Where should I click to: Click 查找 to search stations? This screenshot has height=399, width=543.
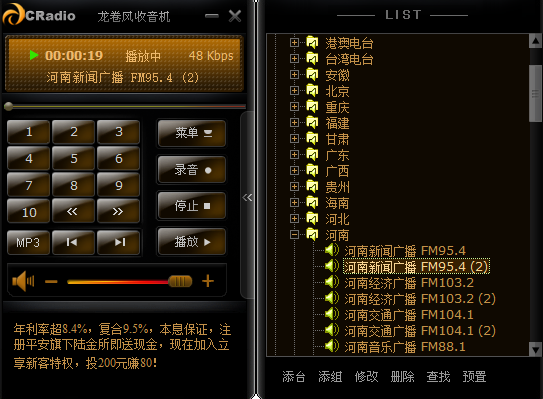pyautogui.click(x=438, y=376)
